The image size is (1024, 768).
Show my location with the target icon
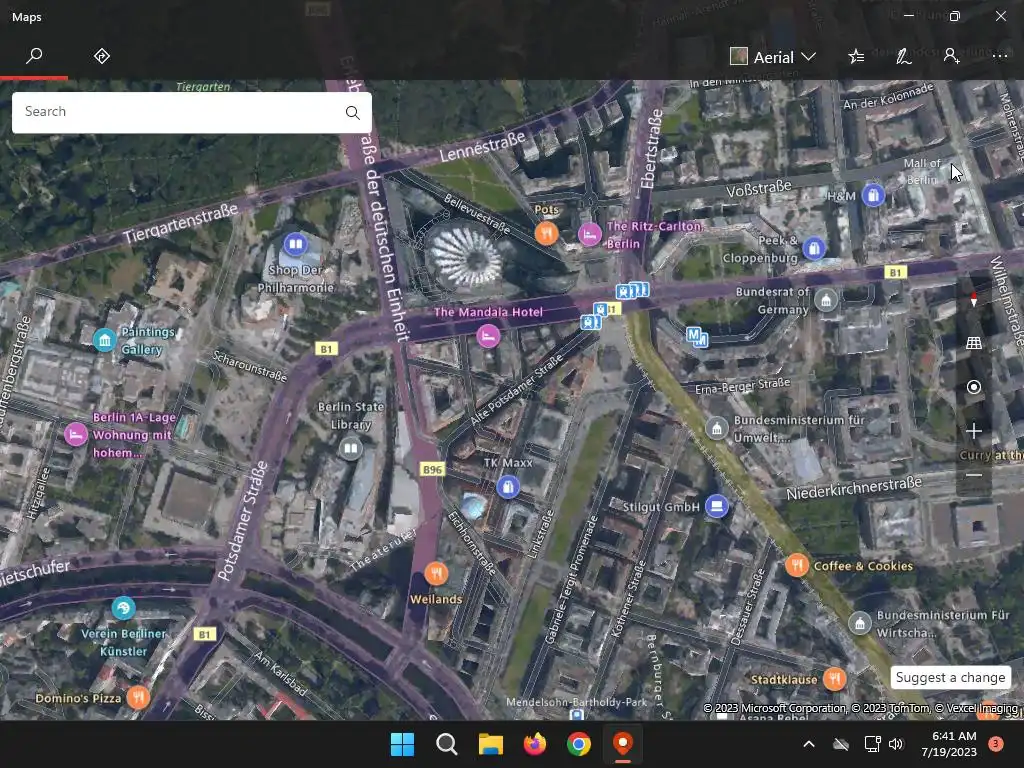(x=974, y=387)
